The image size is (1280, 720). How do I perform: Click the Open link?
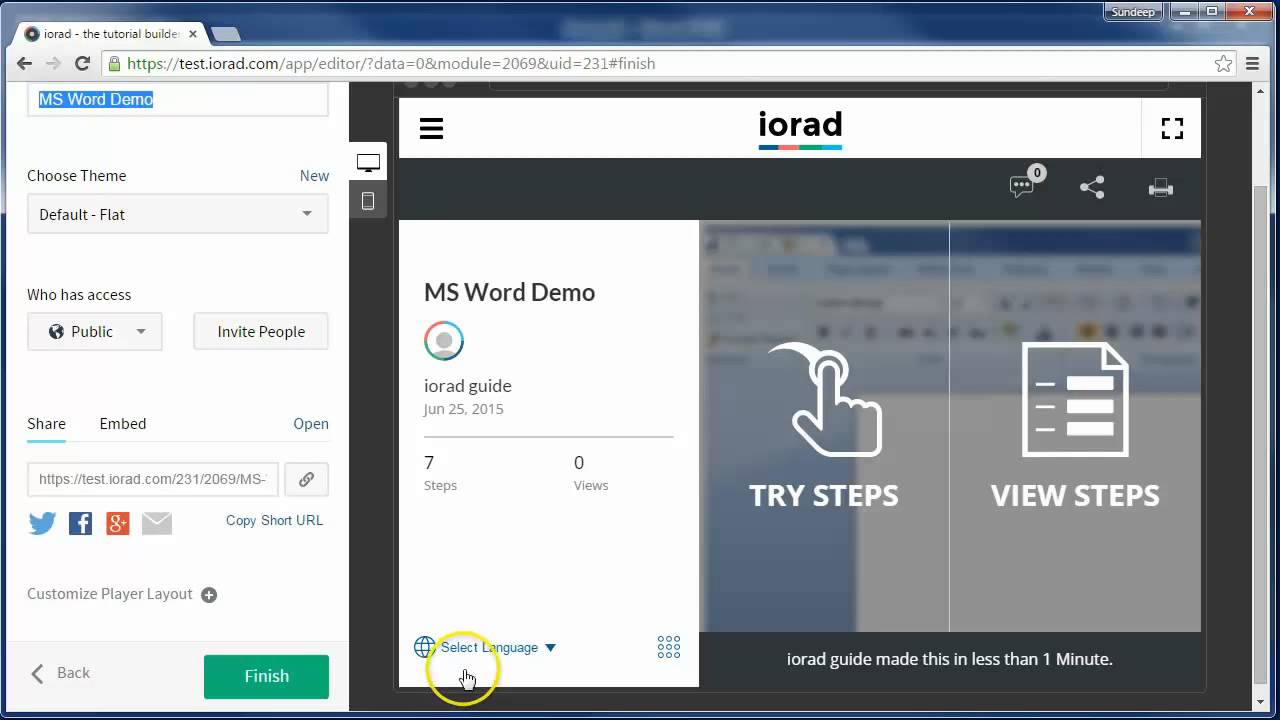tap(311, 424)
